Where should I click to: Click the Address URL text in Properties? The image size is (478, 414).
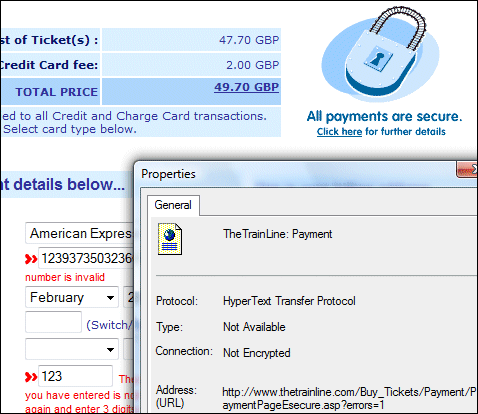[x=349, y=399]
